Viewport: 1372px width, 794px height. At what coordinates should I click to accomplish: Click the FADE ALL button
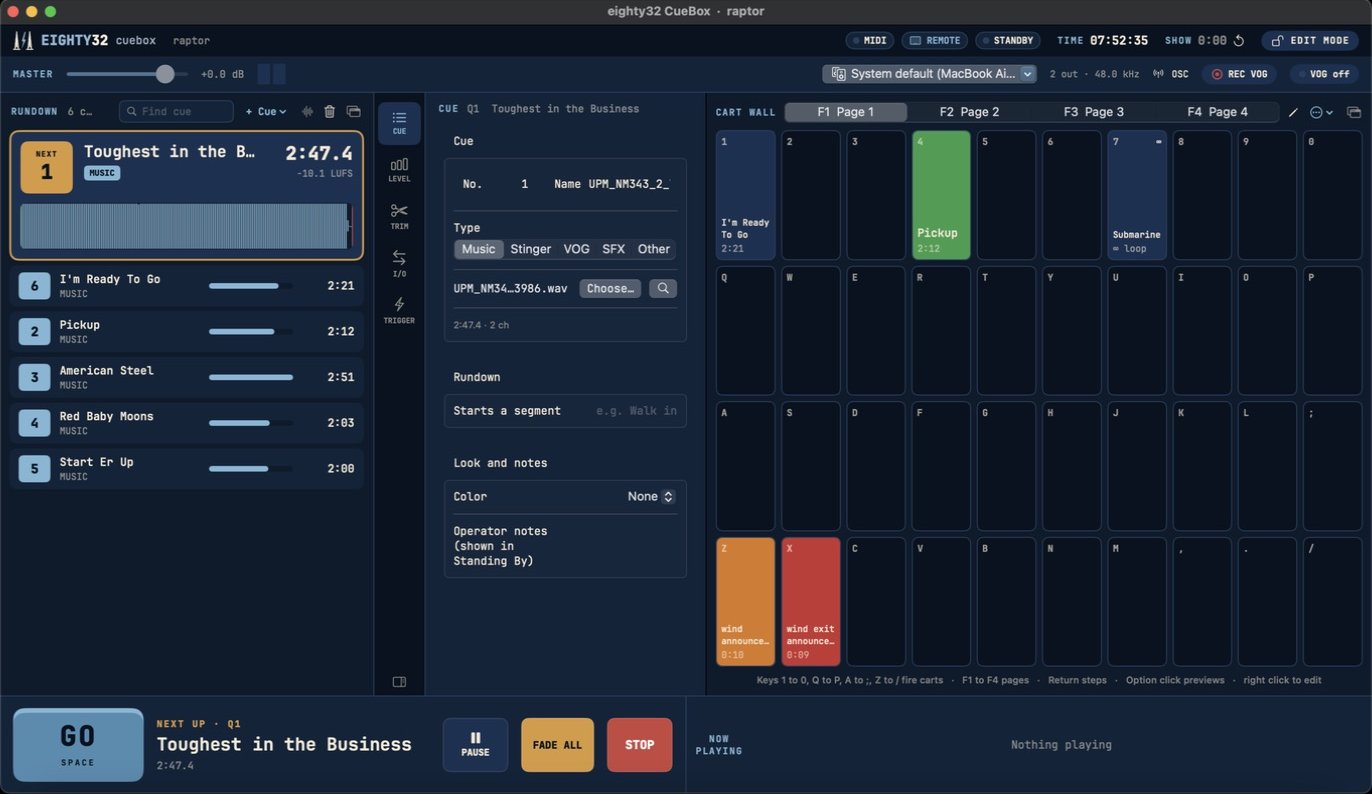tap(557, 745)
